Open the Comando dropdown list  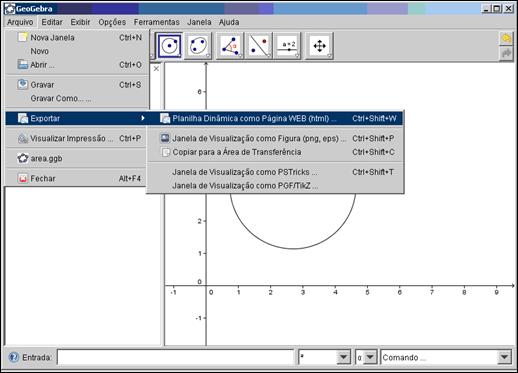pos(504,357)
